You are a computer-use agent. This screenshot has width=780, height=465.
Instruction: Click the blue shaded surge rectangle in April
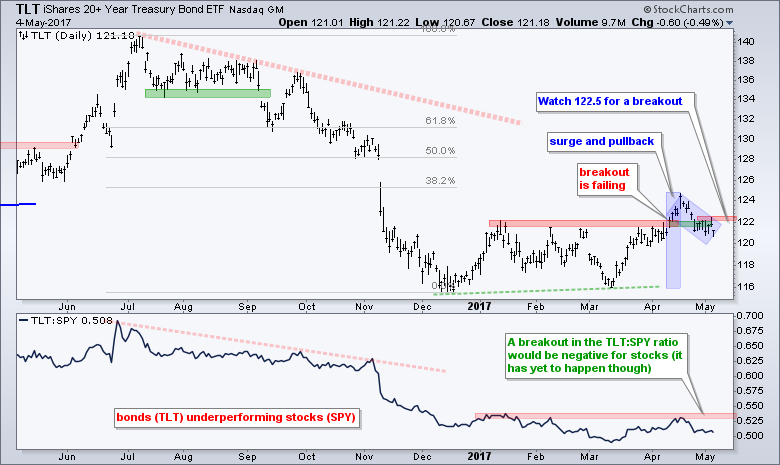click(673, 240)
